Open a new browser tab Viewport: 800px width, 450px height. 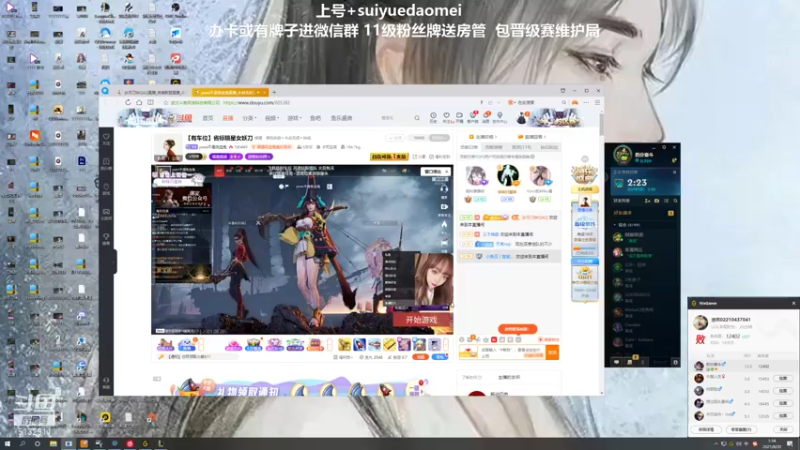(274, 92)
